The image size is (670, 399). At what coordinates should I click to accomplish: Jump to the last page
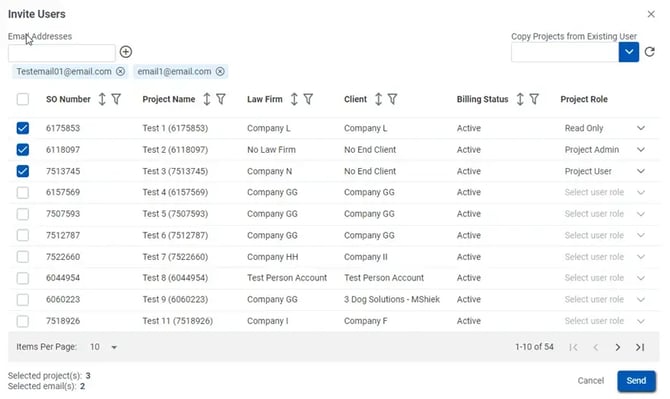[640, 347]
